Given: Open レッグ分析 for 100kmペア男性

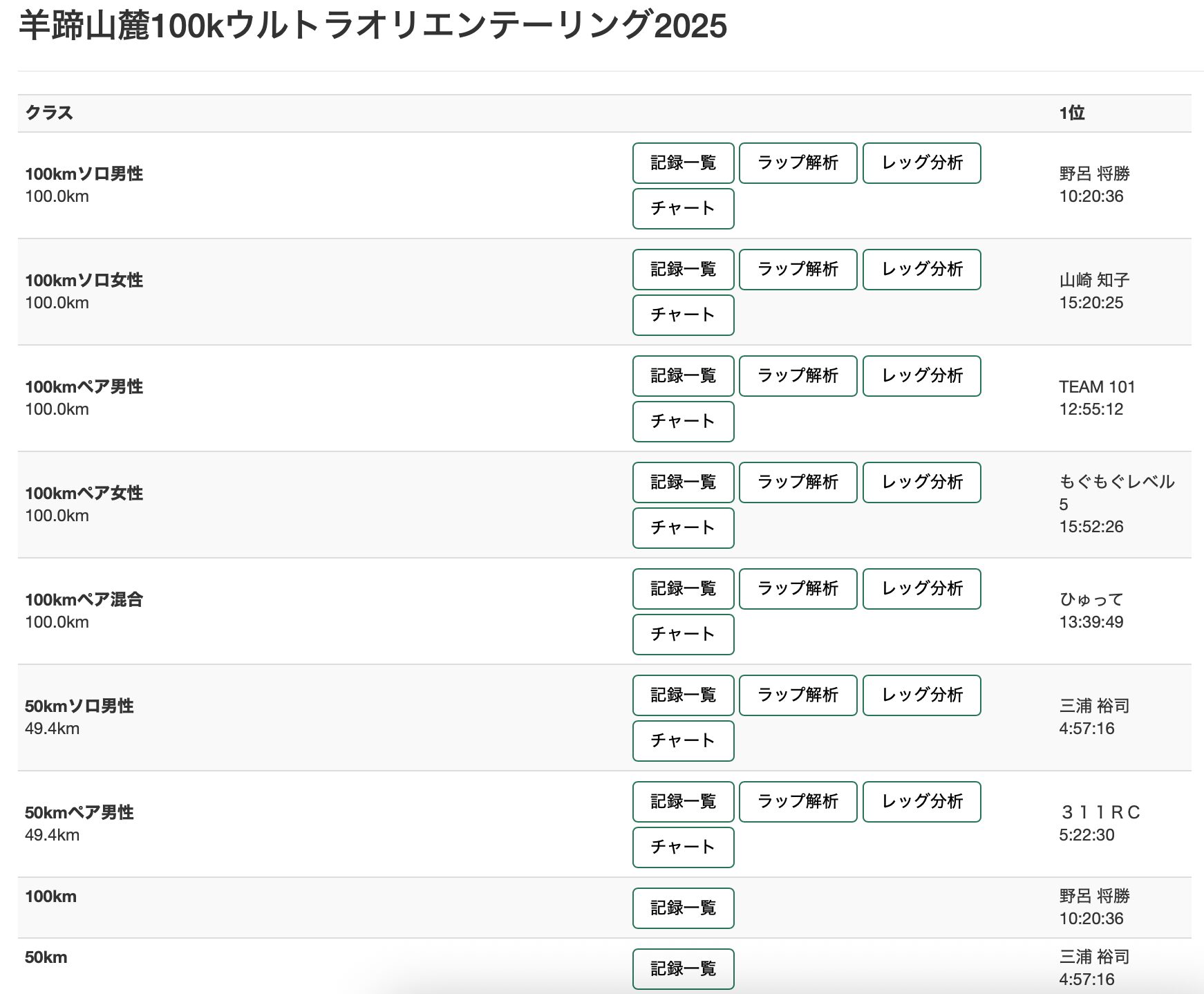Looking at the screenshot, I should pos(921,376).
